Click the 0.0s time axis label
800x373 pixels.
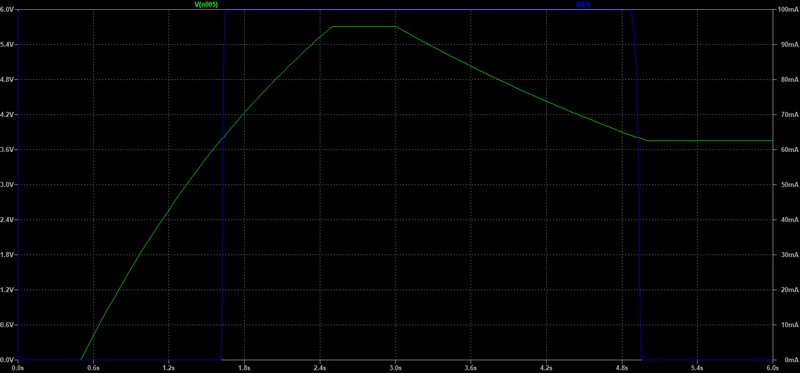tap(18, 367)
